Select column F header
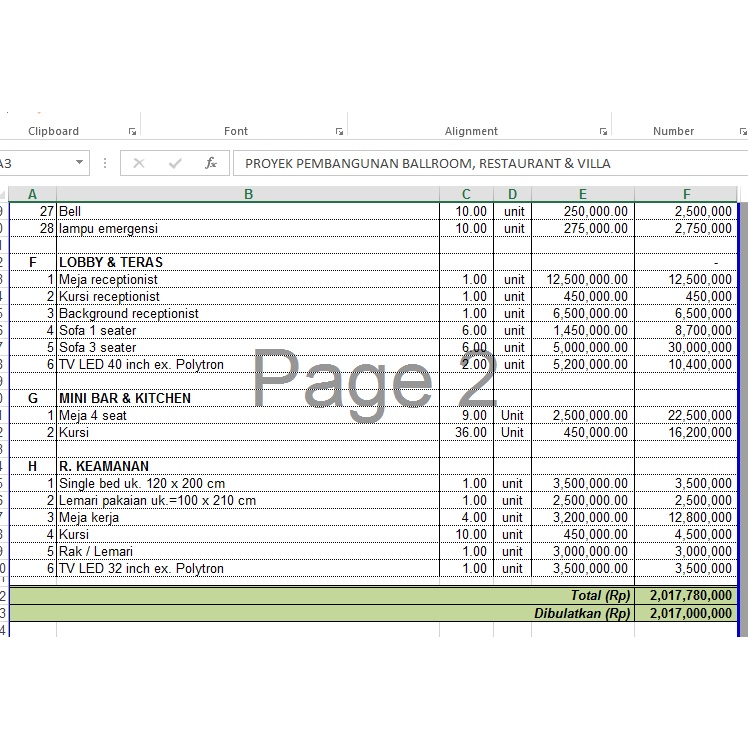This screenshot has width=748, height=748. pyautogui.click(x=686, y=194)
